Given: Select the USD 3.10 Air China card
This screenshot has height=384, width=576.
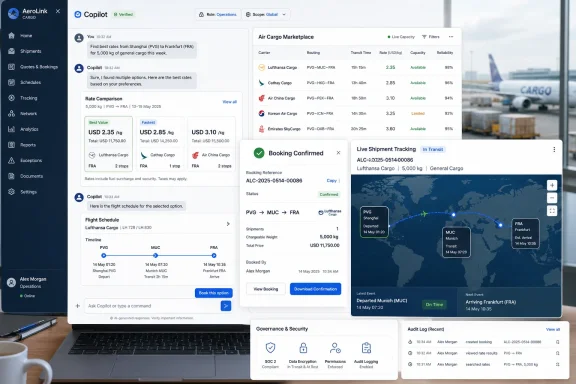Looking at the screenshot, I should 212,143.
